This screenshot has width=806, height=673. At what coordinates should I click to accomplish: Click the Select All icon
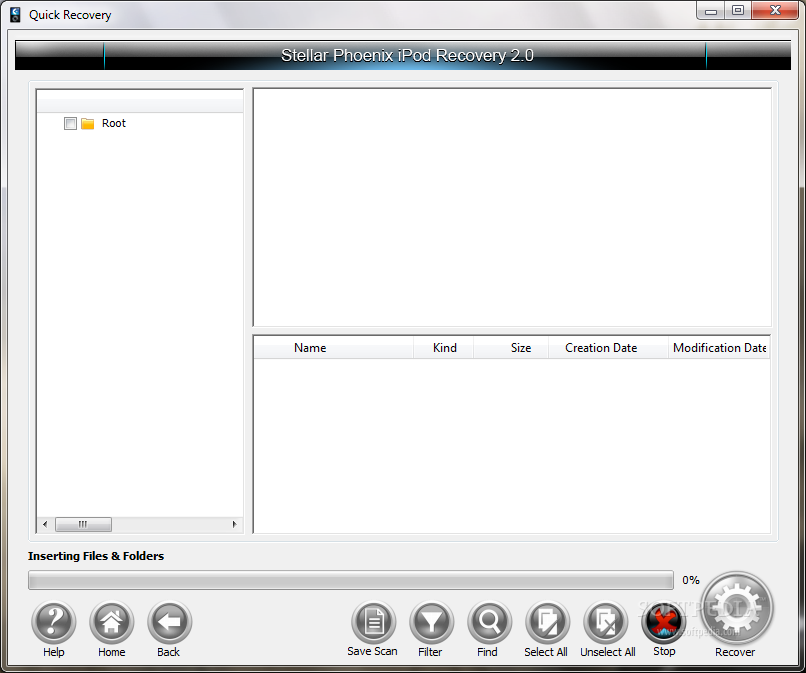547,623
